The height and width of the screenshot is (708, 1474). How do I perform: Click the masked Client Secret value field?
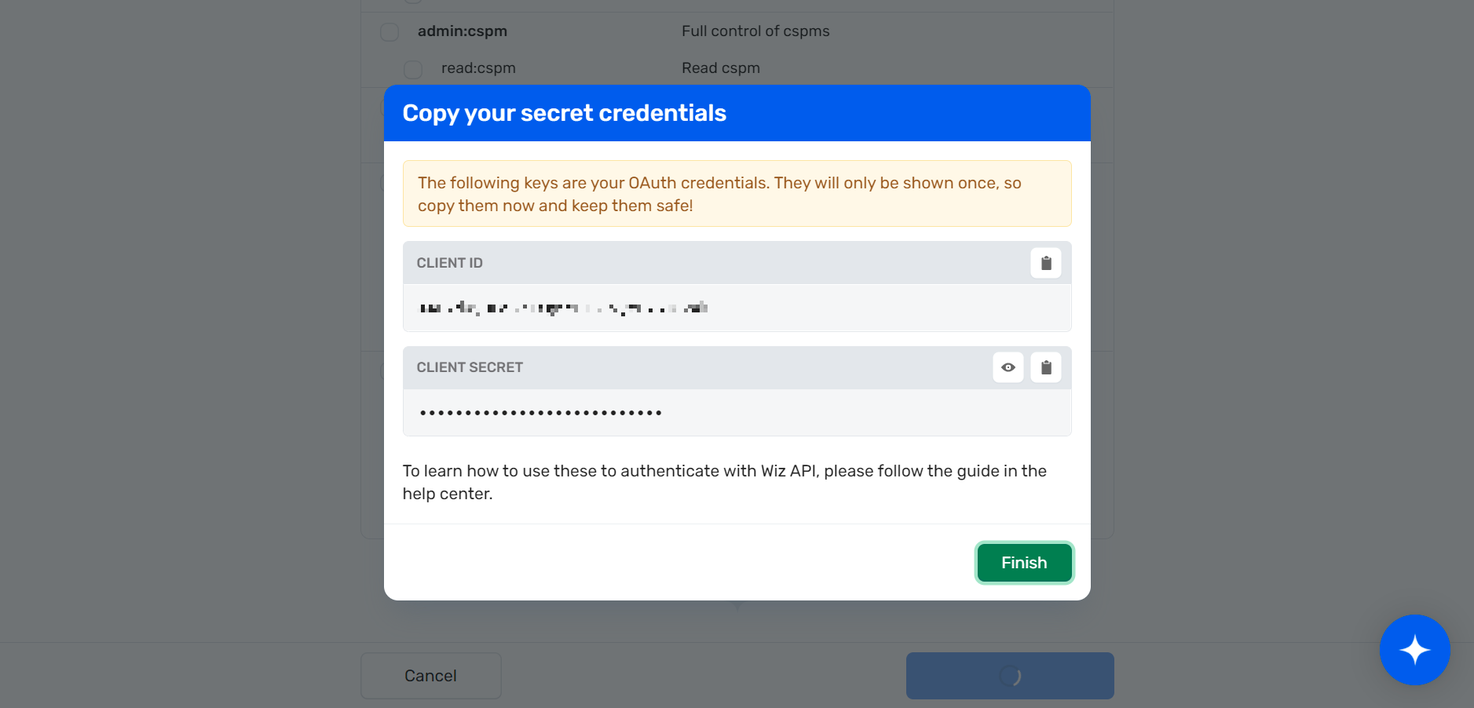point(737,412)
